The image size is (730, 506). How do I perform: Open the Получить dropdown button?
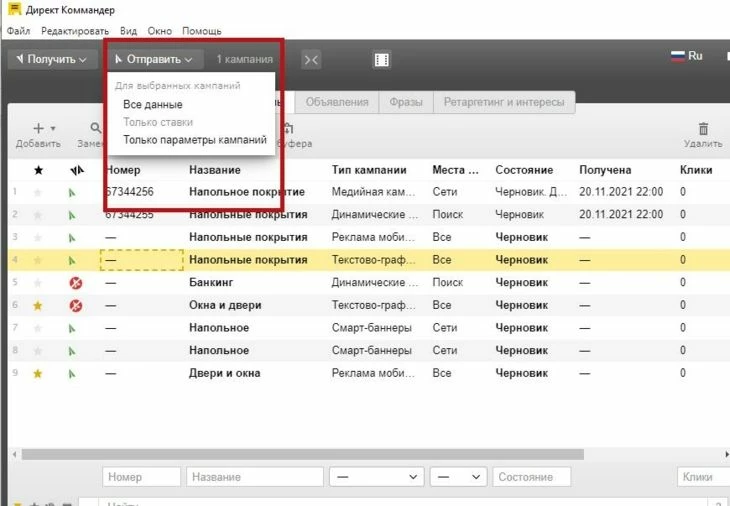click(x=53, y=60)
